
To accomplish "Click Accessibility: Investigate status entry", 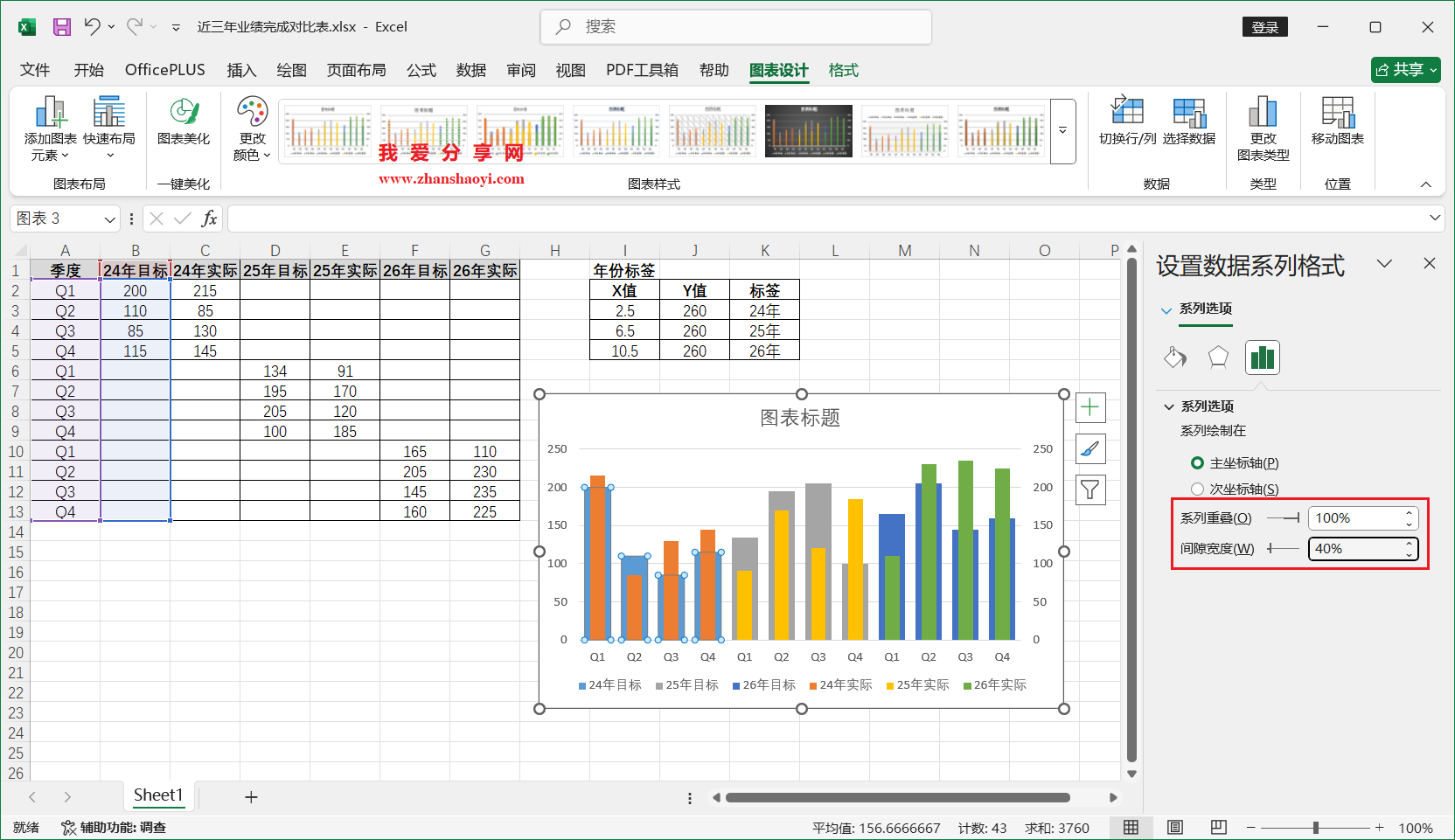I will click(x=114, y=828).
